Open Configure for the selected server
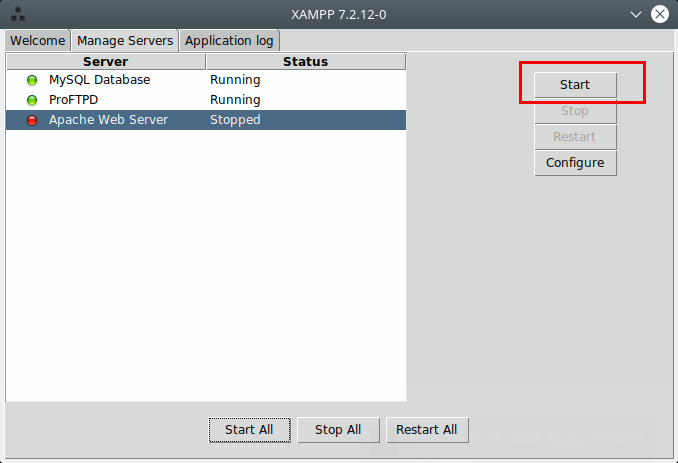 [575, 163]
